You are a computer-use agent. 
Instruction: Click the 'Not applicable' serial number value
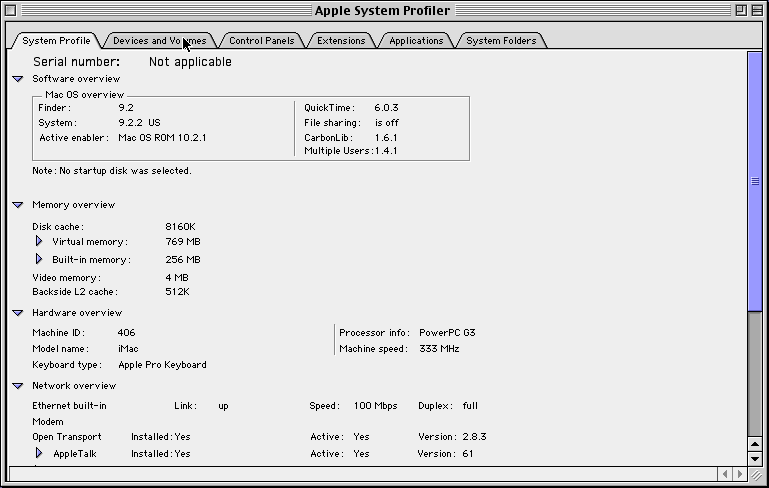click(190, 62)
